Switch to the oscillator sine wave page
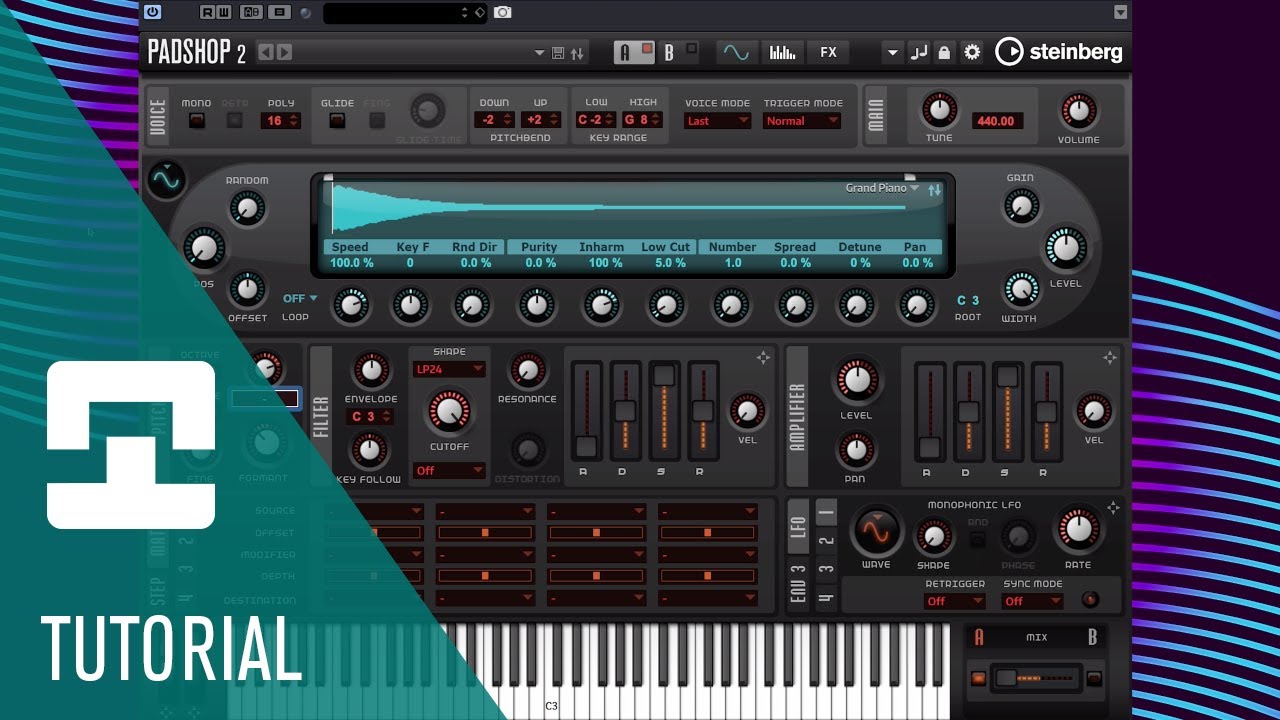 pyautogui.click(x=735, y=52)
